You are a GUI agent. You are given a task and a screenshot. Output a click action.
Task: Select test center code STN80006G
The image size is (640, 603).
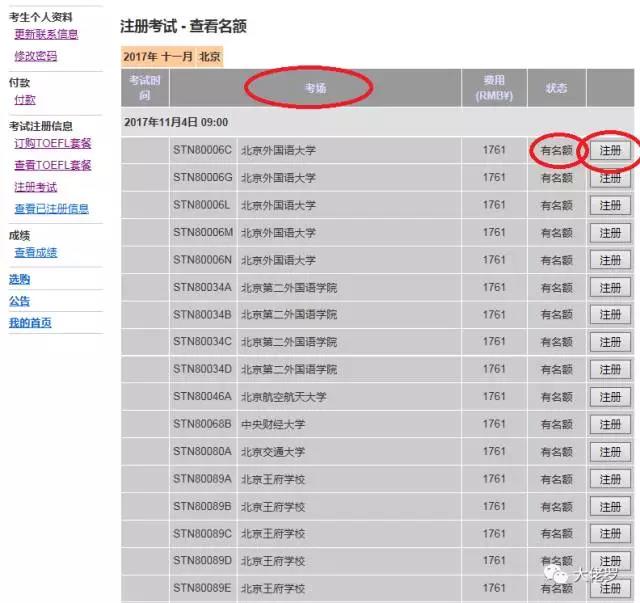(x=202, y=178)
